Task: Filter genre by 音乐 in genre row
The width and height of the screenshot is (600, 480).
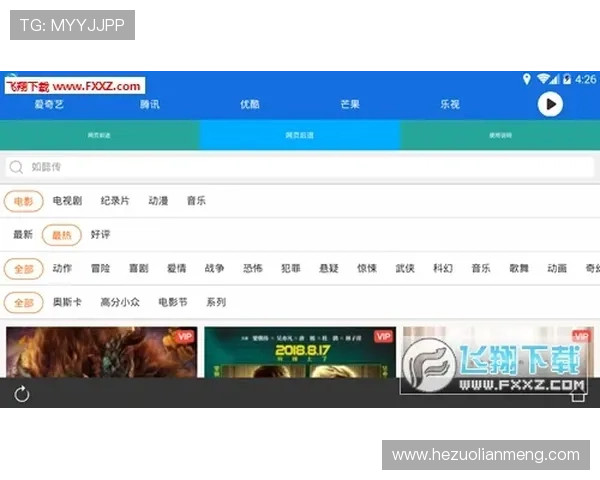Action: tap(481, 268)
